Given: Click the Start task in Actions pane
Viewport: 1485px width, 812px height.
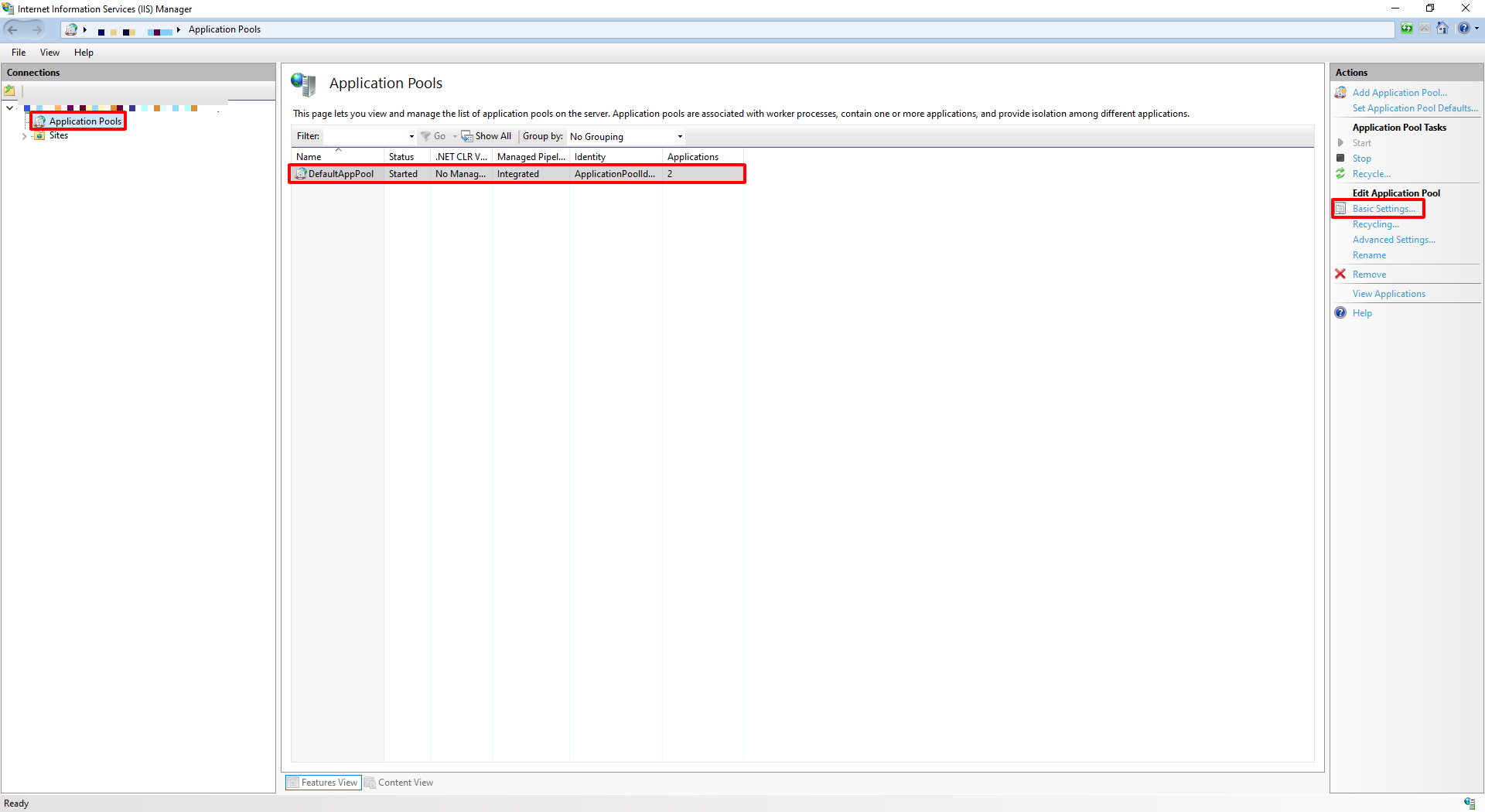Looking at the screenshot, I should click(1361, 143).
